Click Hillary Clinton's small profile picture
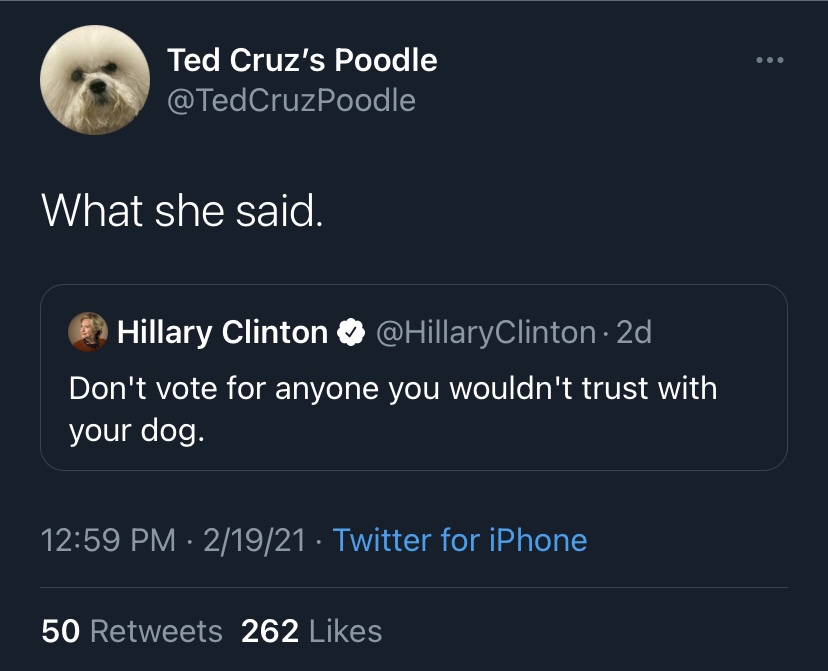The height and width of the screenshot is (671, 828). pyautogui.click(x=88, y=332)
